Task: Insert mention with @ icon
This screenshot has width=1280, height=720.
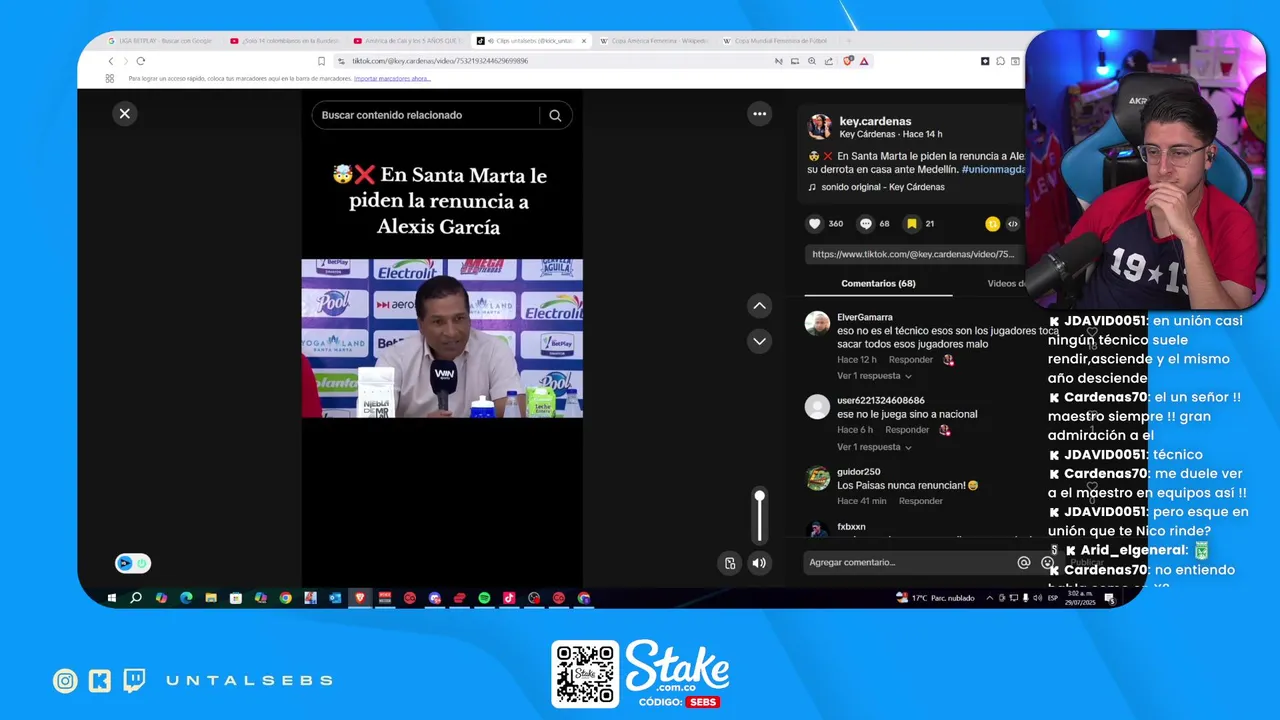Action: pos(1024,563)
